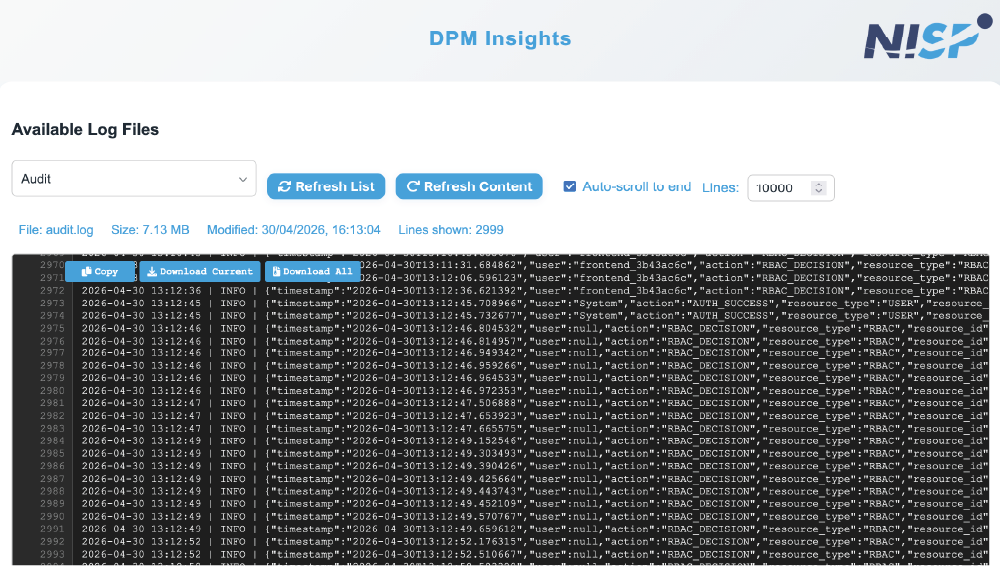The width and height of the screenshot is (1000, 566).
Task: Click the NISP logo
Action: (920, 40)
